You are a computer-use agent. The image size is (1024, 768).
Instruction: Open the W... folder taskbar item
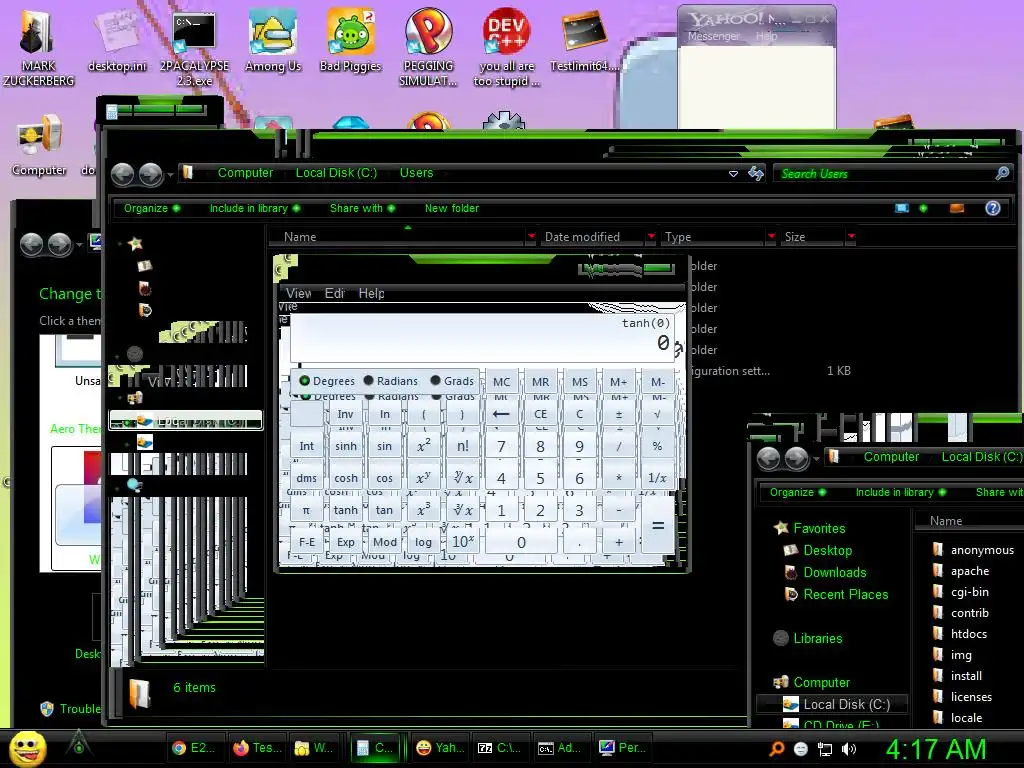tap(317, 748)
